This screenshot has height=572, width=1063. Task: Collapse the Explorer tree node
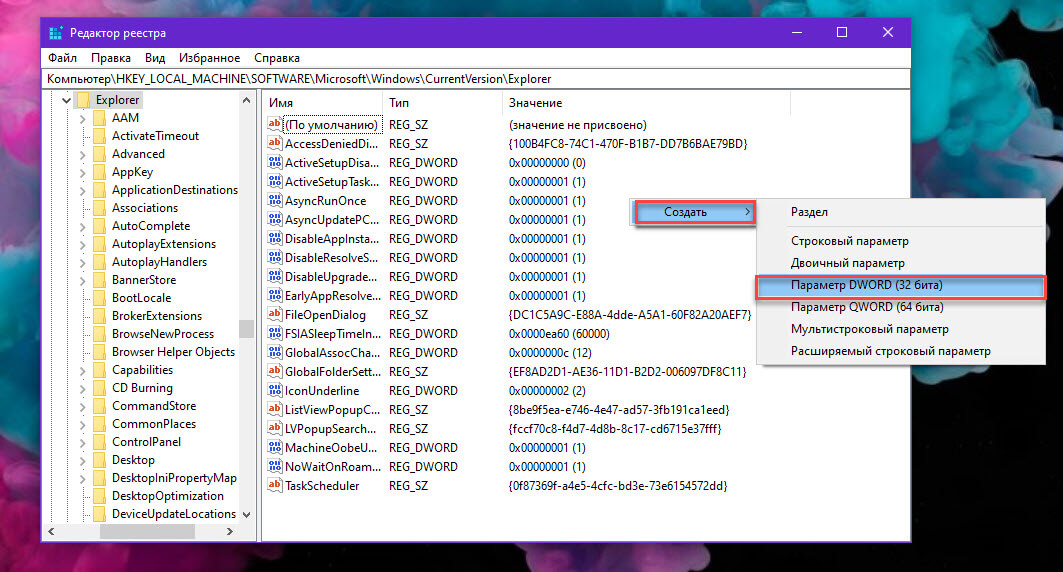[x=66, y=100]
